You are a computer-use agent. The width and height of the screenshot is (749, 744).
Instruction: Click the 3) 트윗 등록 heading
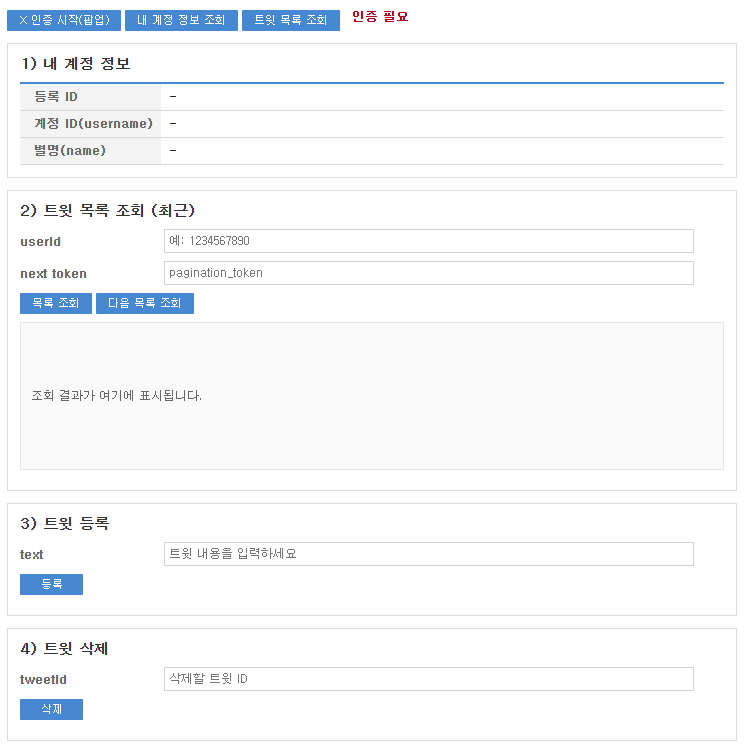click(x=65, y=524)
